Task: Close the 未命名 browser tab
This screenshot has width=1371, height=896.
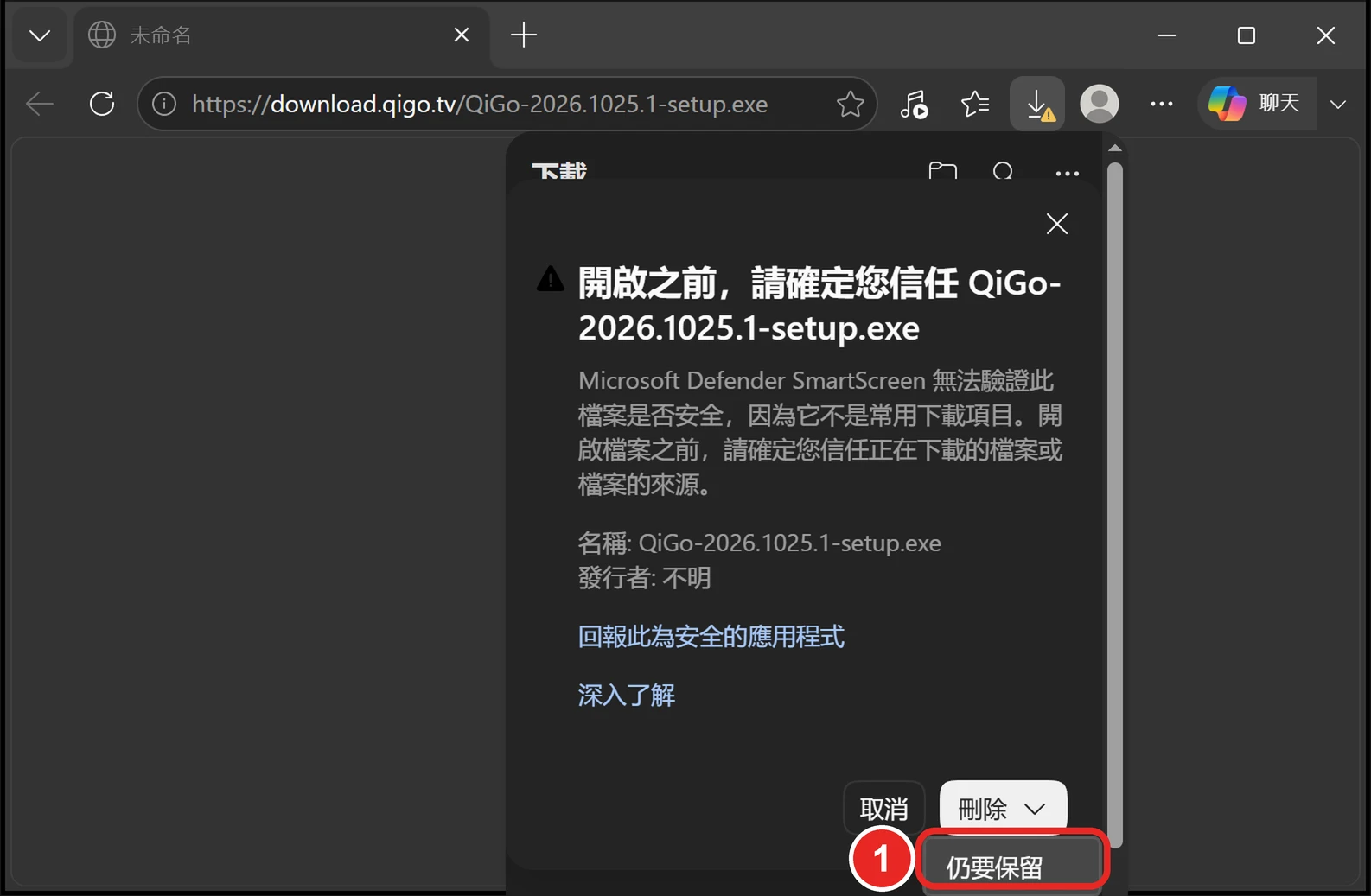Action: (x=462, y=35)
